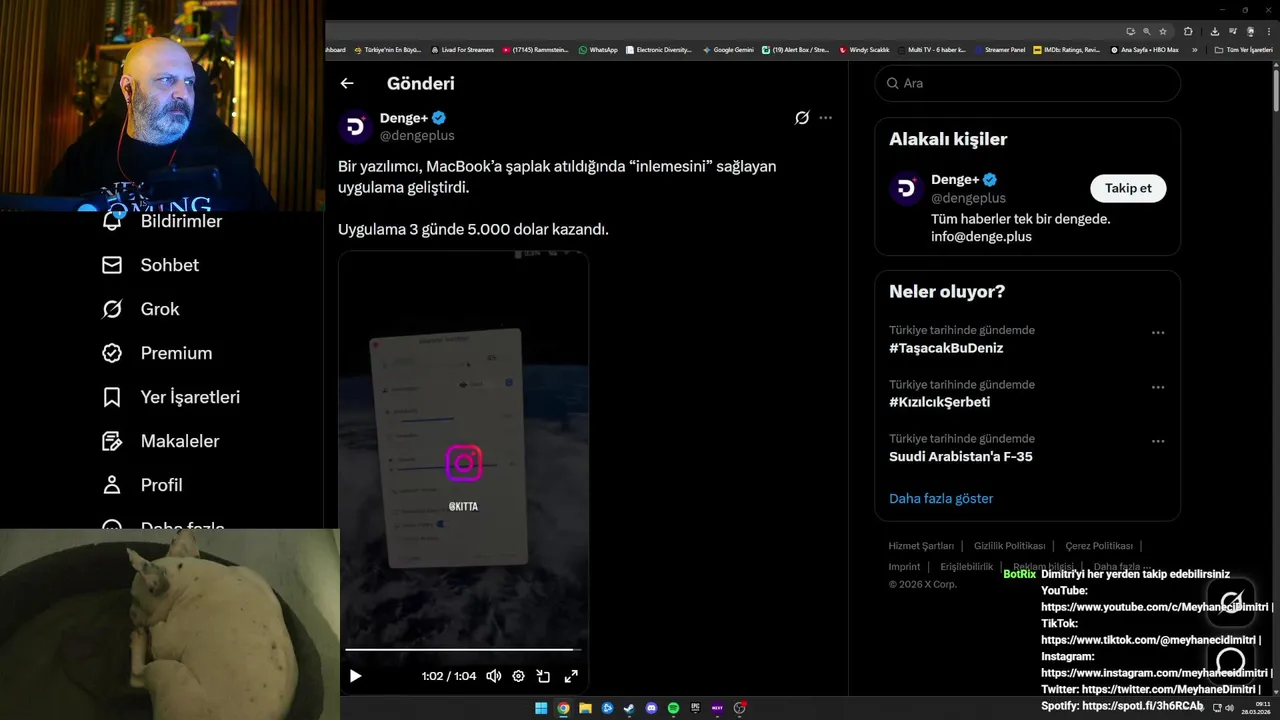
Task: Open more options for #KızılcıkŞerbeti trend
Action: [x=1158, y=387]
